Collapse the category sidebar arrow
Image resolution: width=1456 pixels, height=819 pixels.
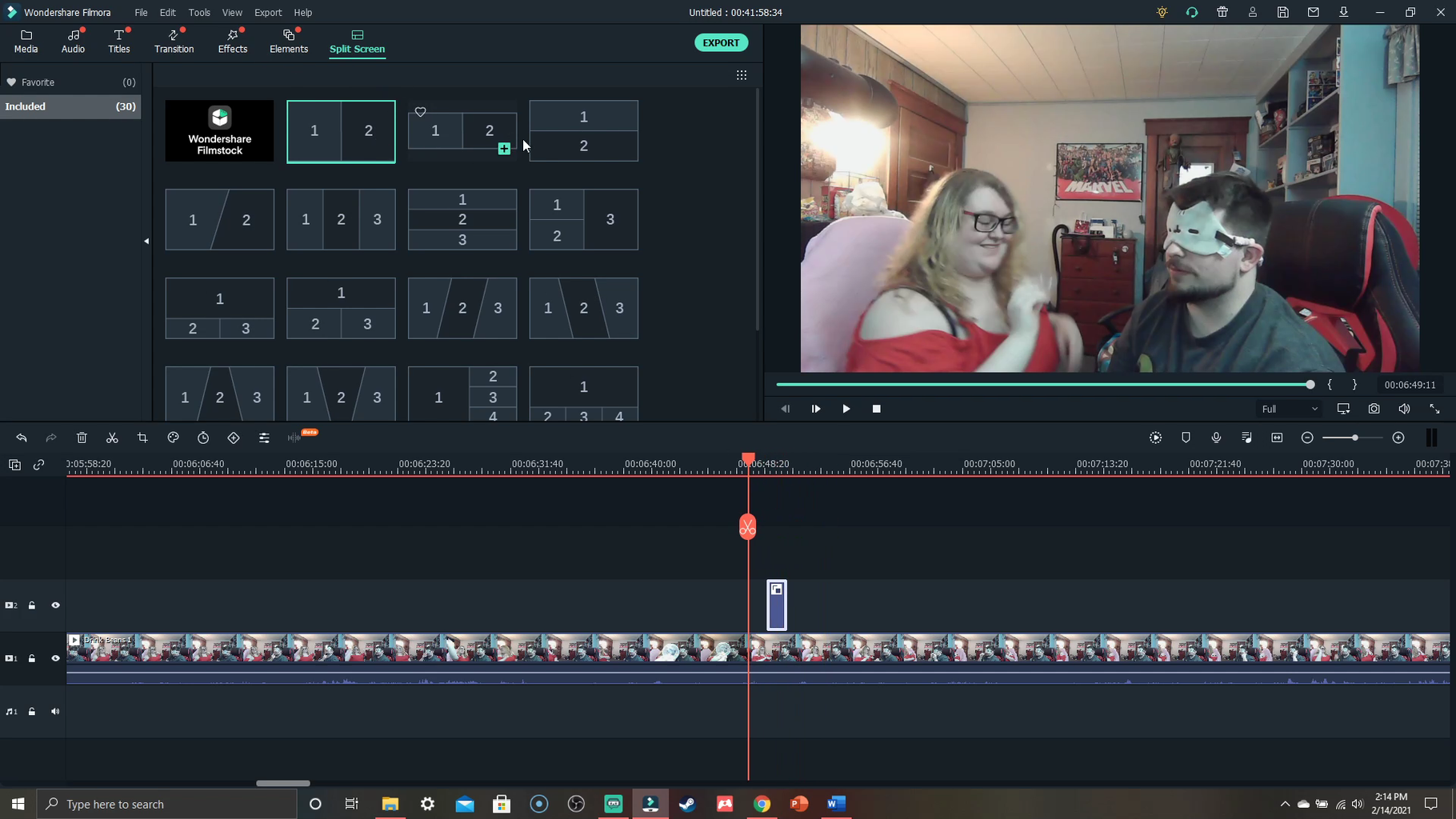(146, 241)
